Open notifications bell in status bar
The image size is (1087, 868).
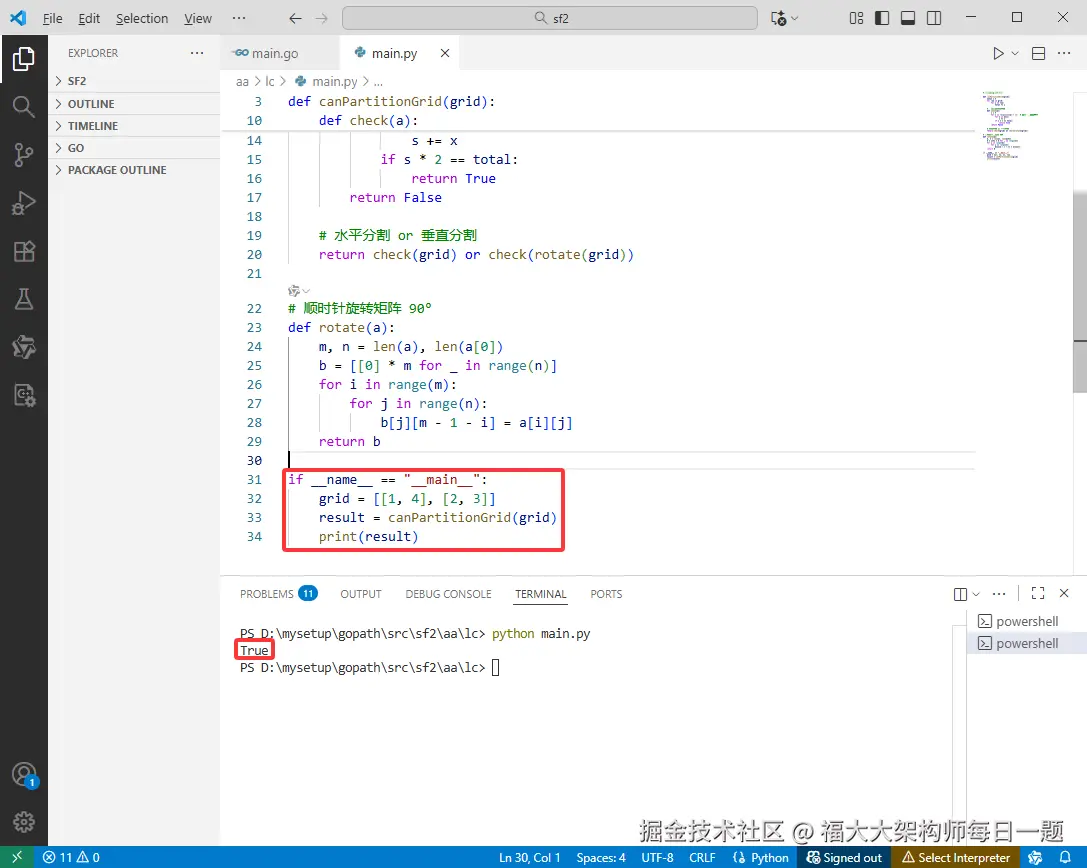tap(1066, 858)
